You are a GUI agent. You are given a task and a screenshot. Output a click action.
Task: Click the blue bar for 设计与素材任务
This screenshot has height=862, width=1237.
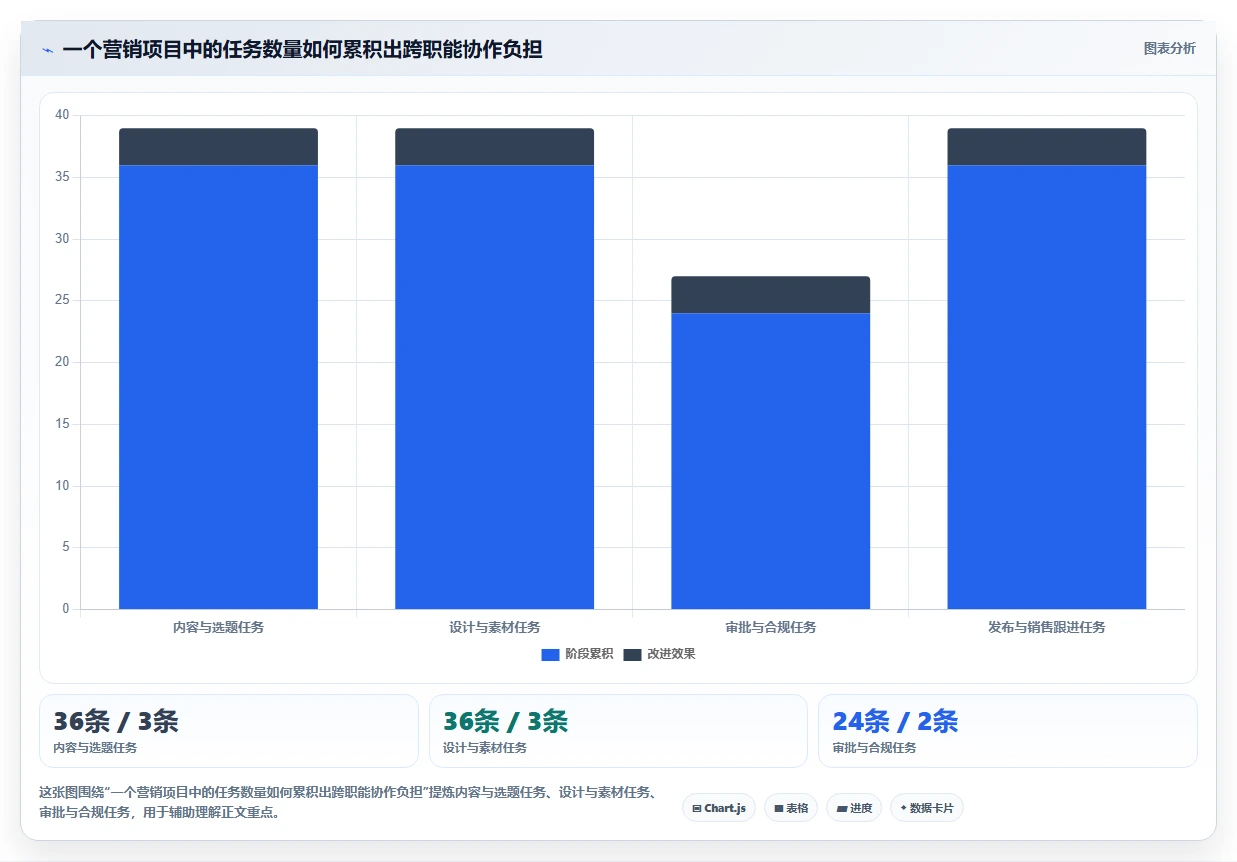(494, 387)
